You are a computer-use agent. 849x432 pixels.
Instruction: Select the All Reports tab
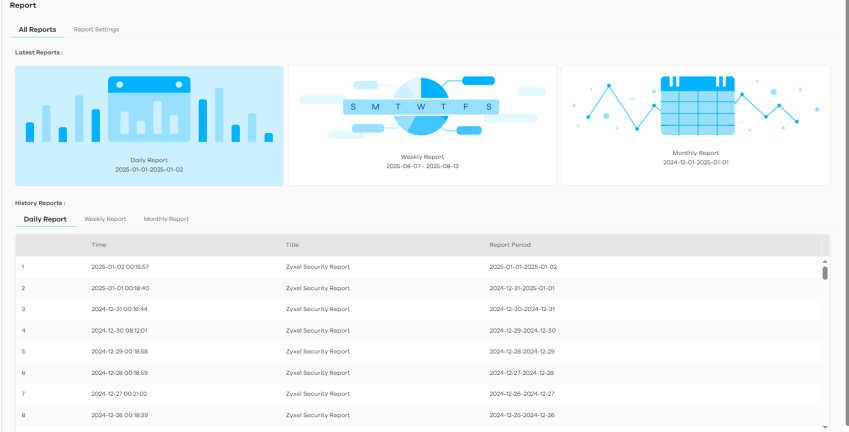(x=37, y=29)
